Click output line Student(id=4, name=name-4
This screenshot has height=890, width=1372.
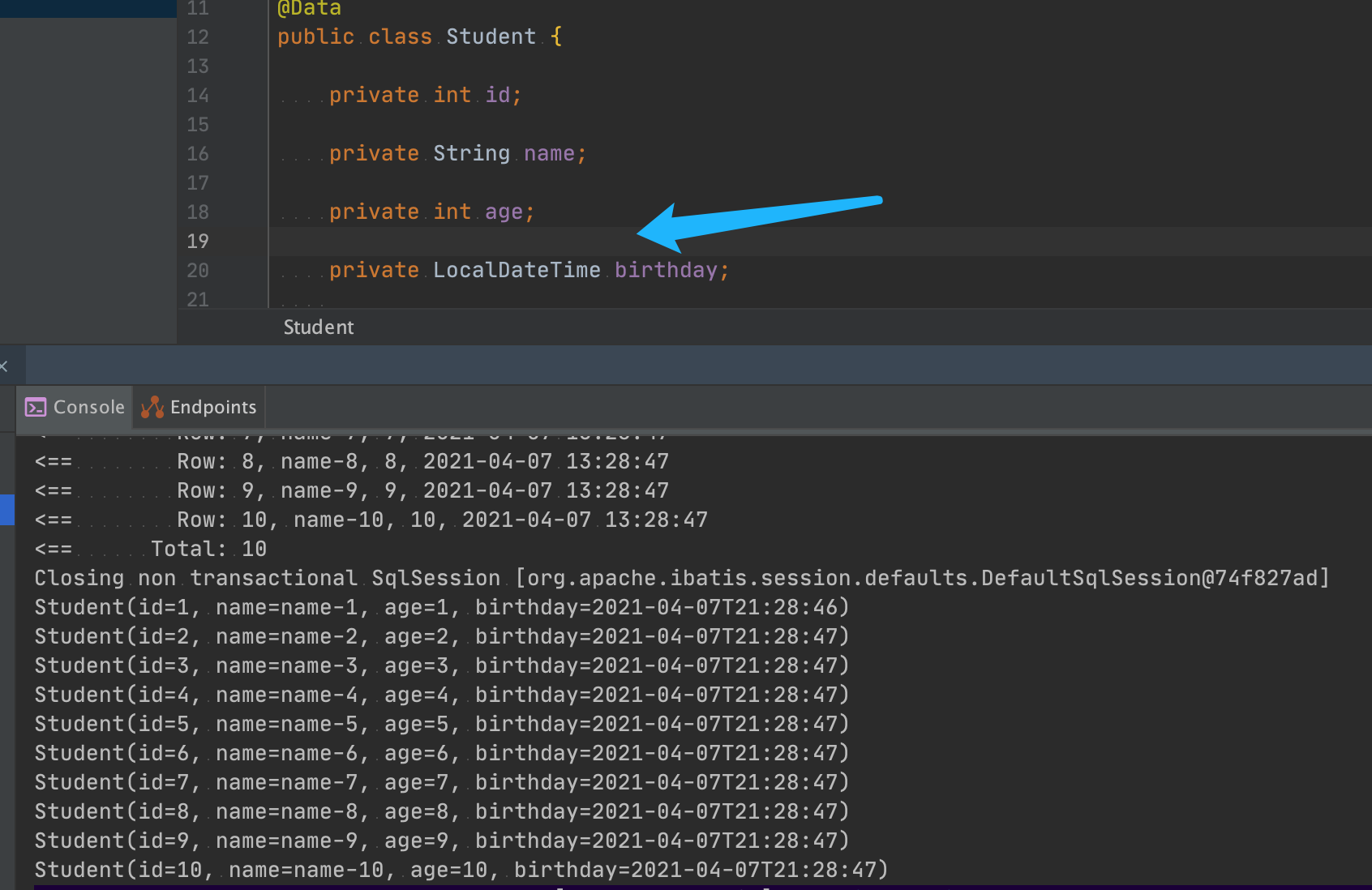pyautogui.click(x=442, y=695)
